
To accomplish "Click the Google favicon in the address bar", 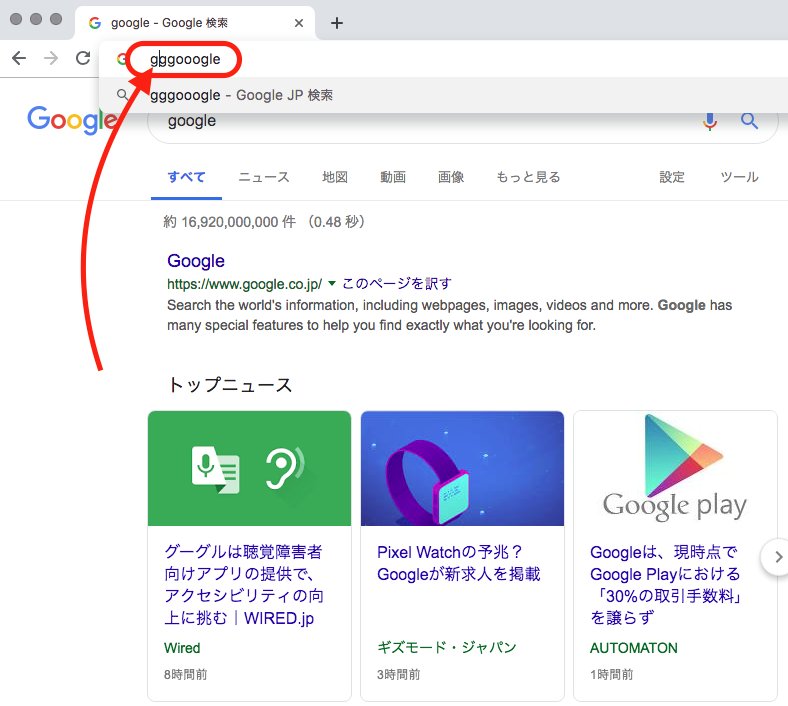I will coord(121,59).
